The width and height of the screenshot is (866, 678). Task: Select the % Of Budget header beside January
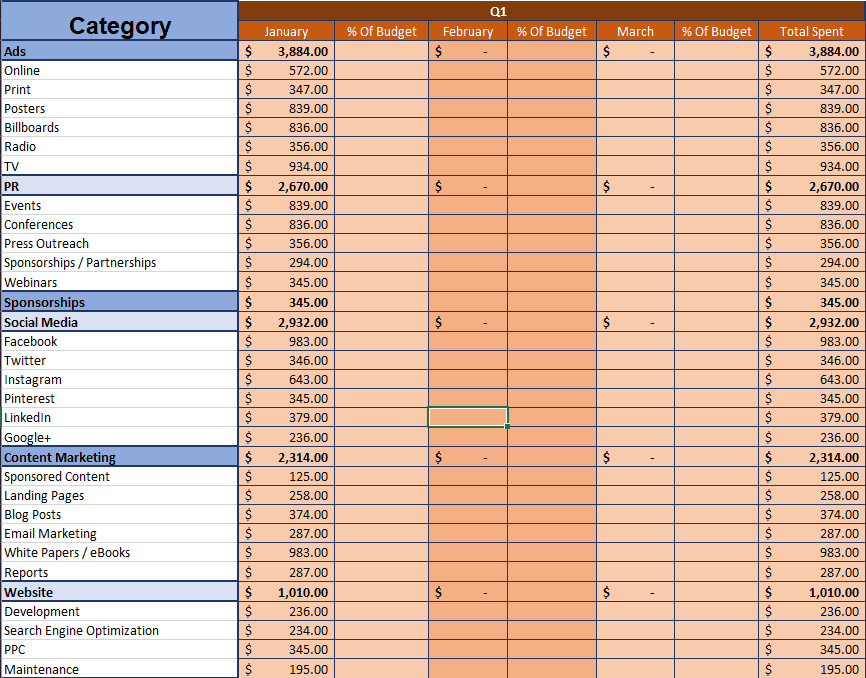pos(382,31)
